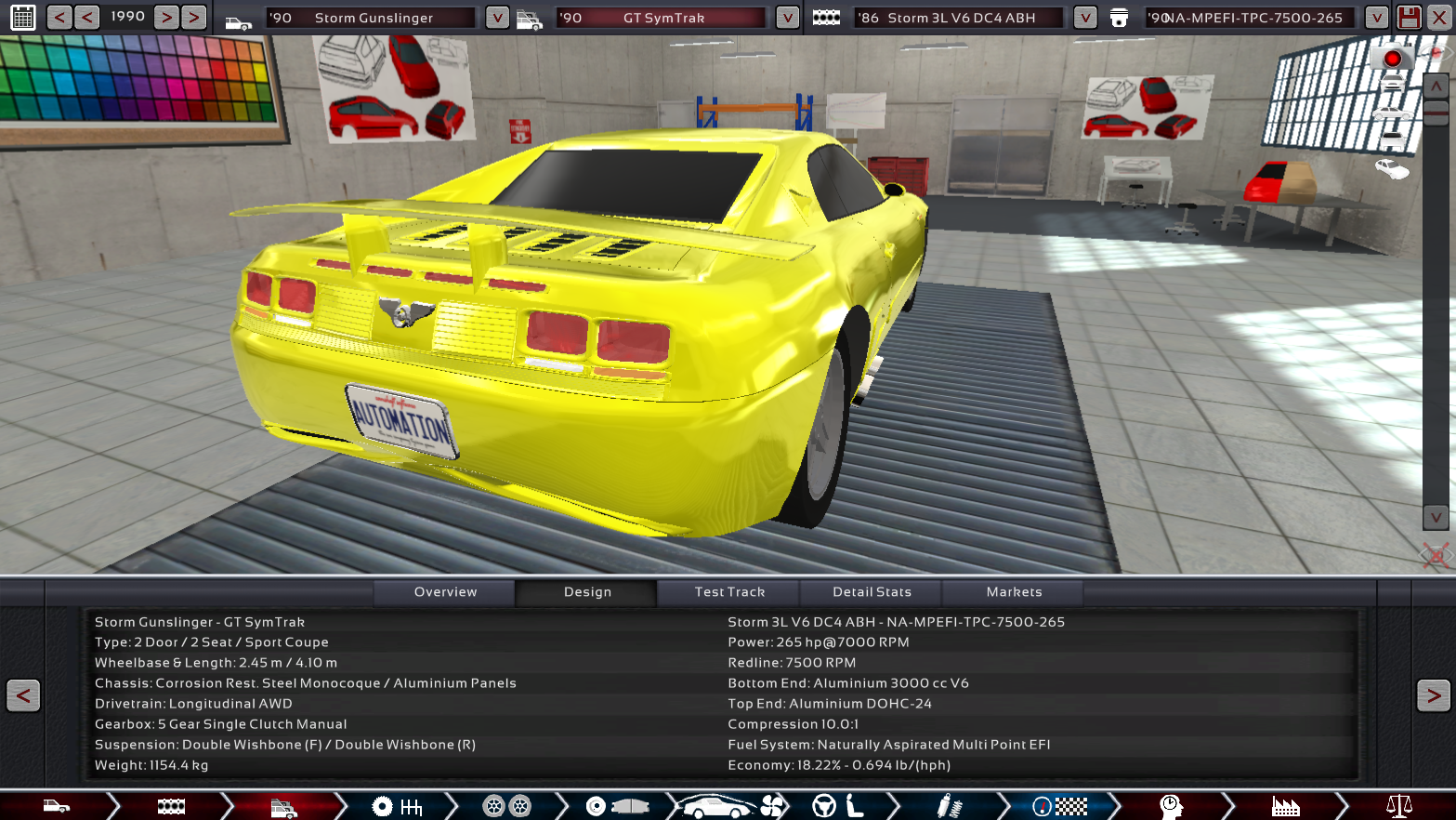1456x820 pixels.
Task: Switch to the Test Track tab
Action: click(729, 592)
